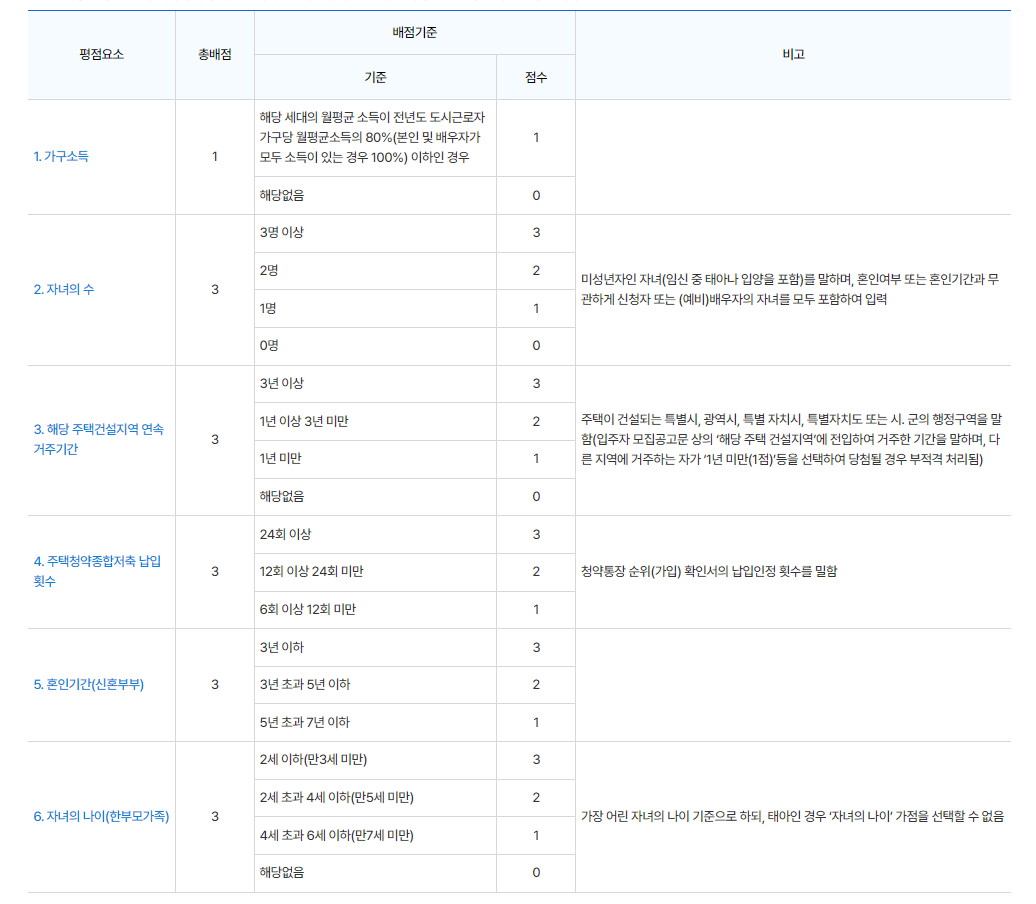Click score 0 in the '0명' row
Image resolution: width=1036 pixels, height=904 pixels.
[536, 346]
